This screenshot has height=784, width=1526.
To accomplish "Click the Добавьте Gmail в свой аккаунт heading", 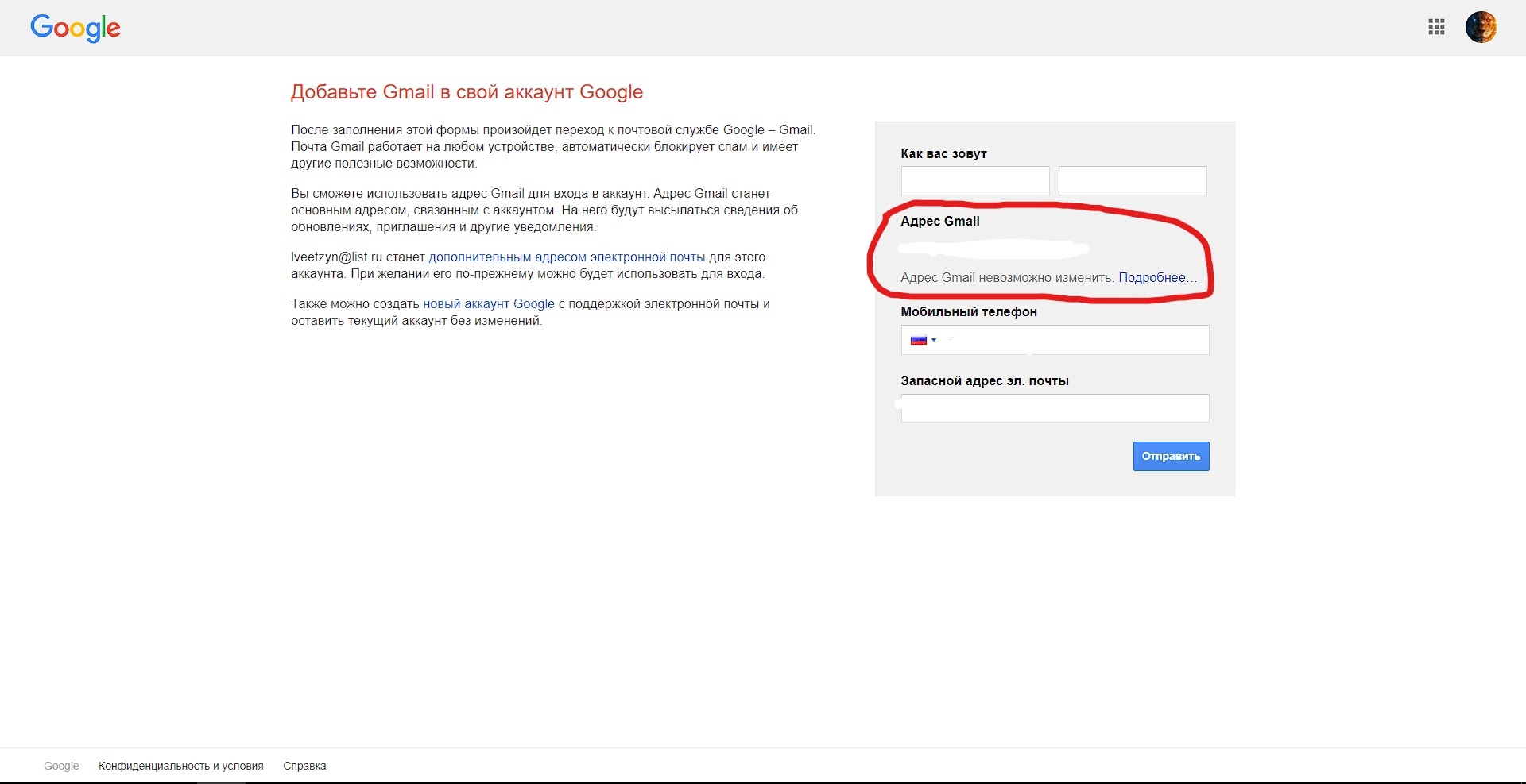I will tap(467, 92).
